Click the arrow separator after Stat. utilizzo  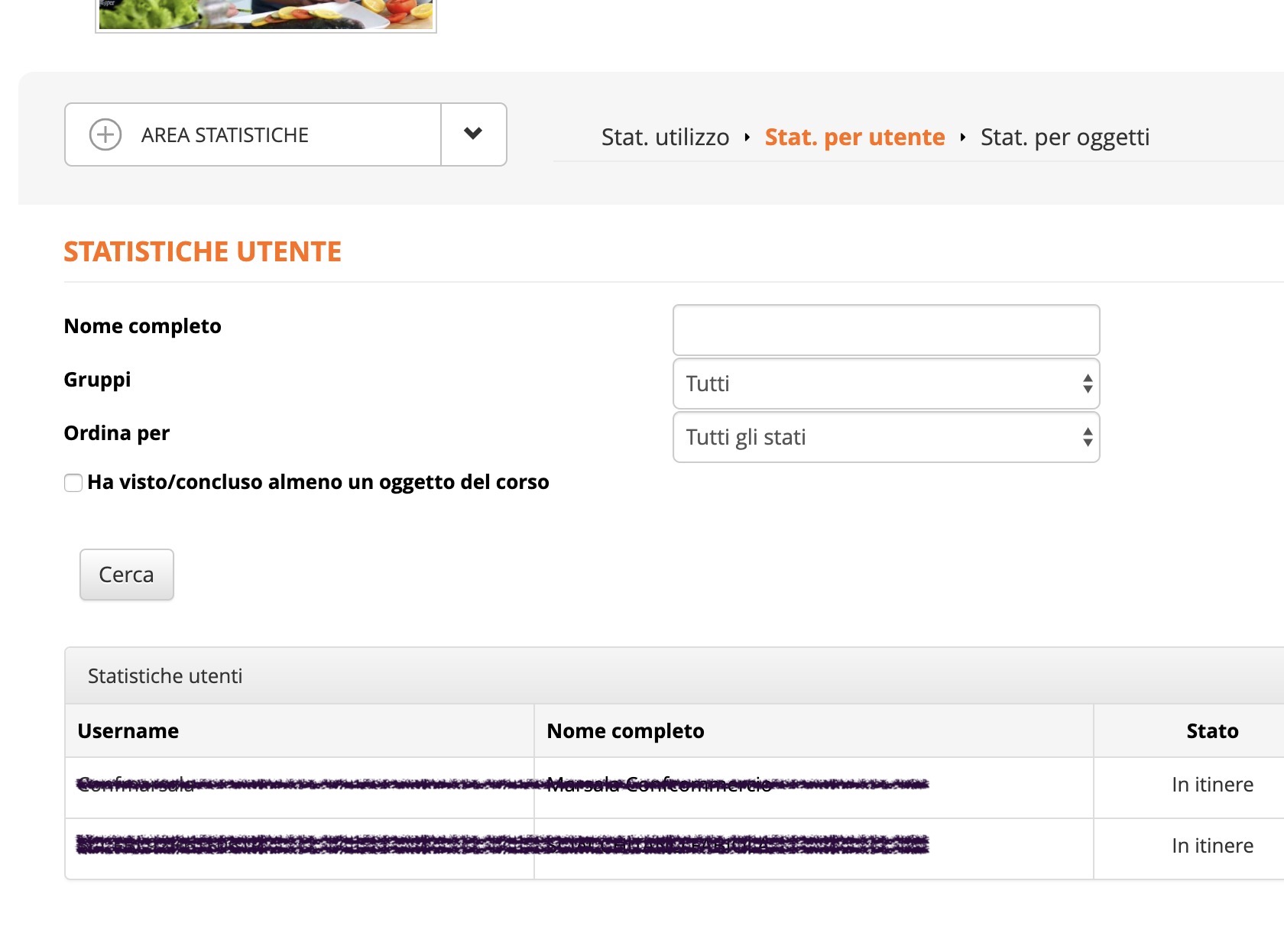(747, 138)
